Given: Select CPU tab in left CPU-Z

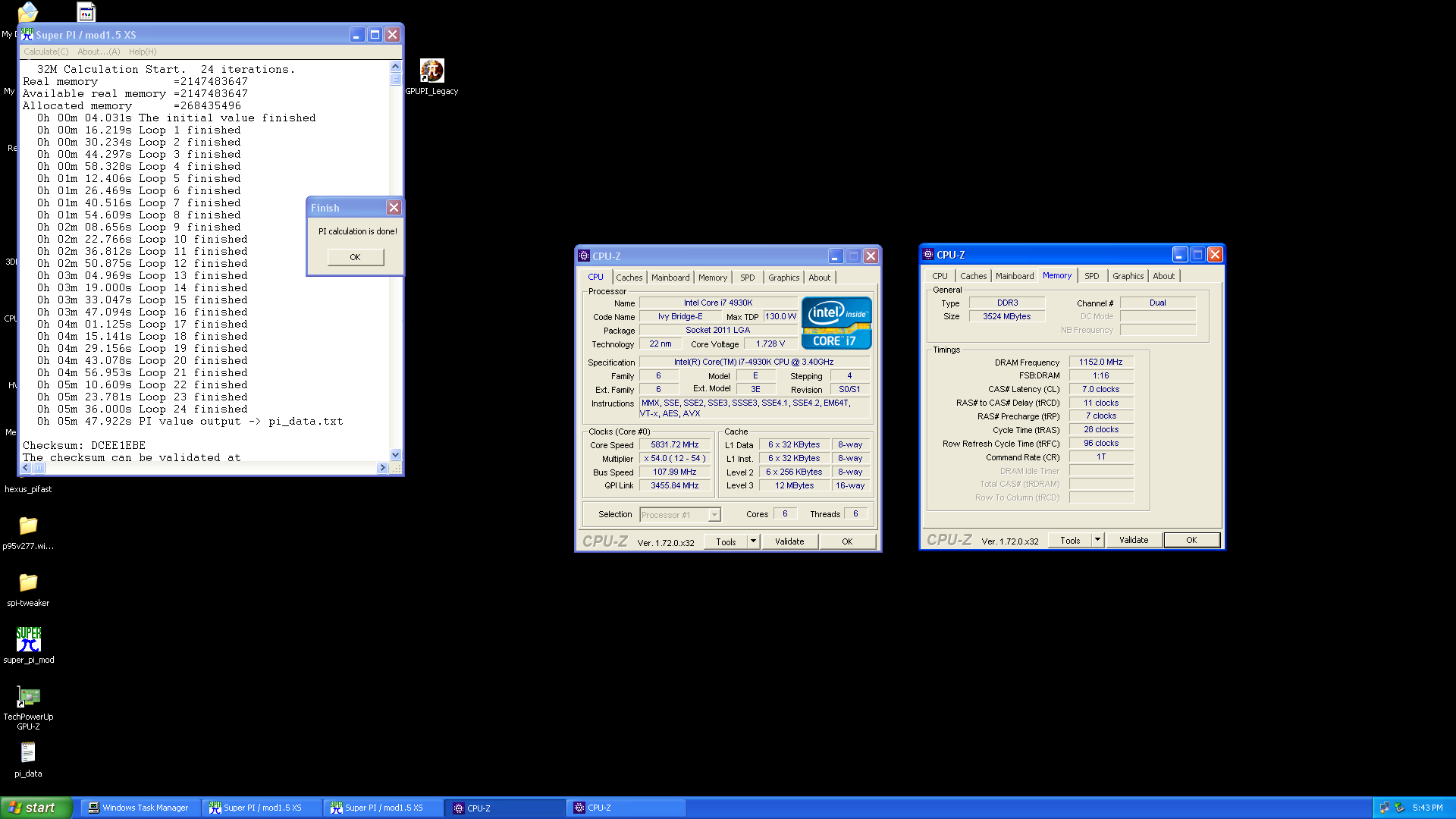Looking at the screenshot, I should (x=596, y=277).
